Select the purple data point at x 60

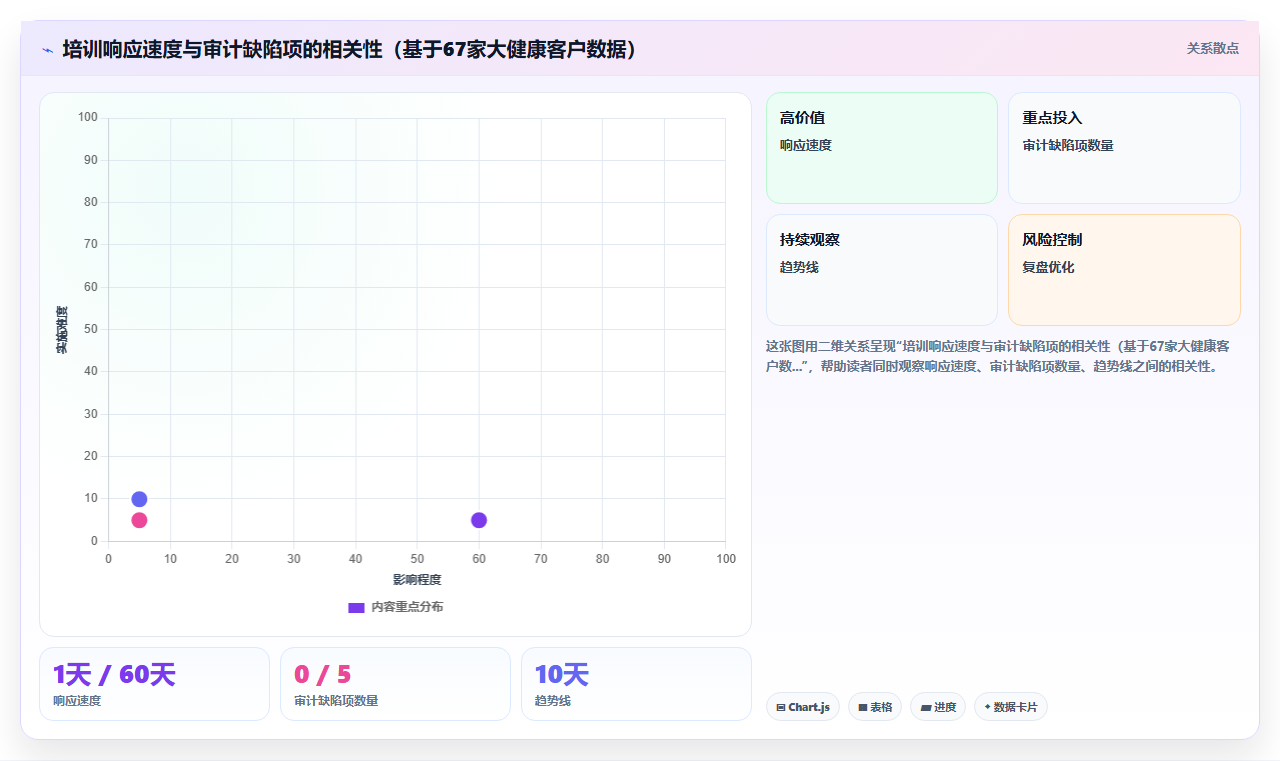click(479, 520)
